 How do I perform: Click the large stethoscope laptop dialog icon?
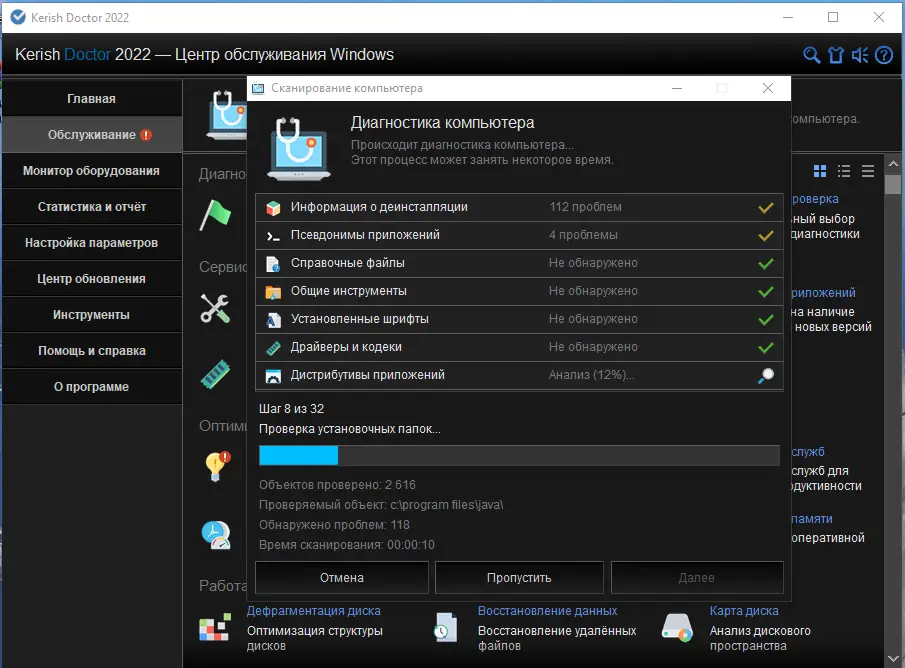[x=298, y=148]
